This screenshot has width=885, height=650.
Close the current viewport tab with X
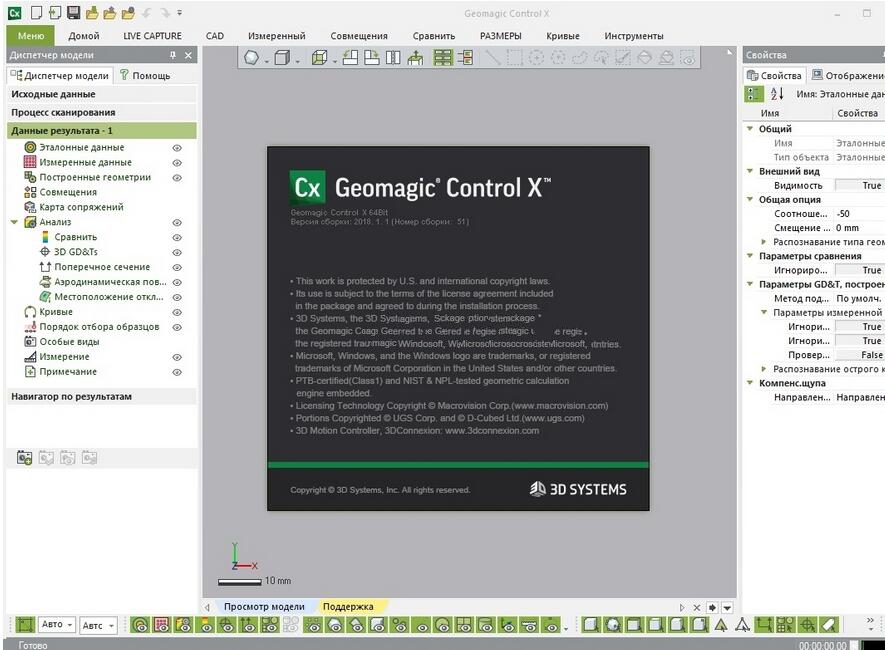pyautogui.click(x=697, y=608)
